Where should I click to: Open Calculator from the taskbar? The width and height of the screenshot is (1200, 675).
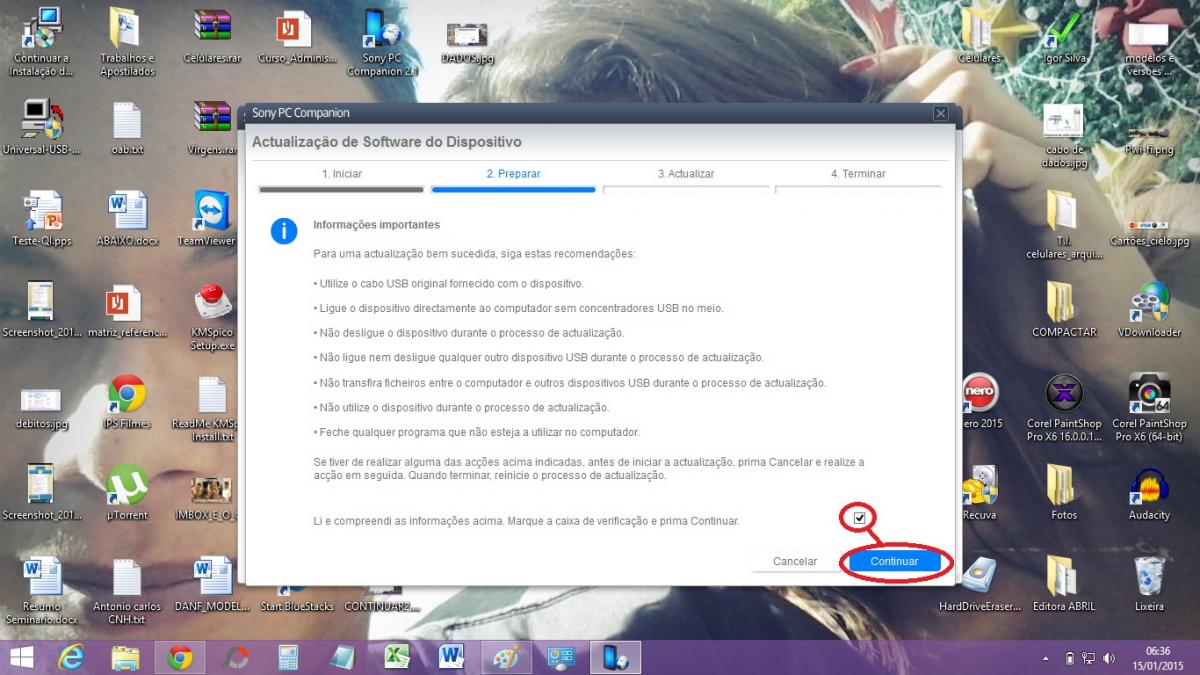(289, 657)
